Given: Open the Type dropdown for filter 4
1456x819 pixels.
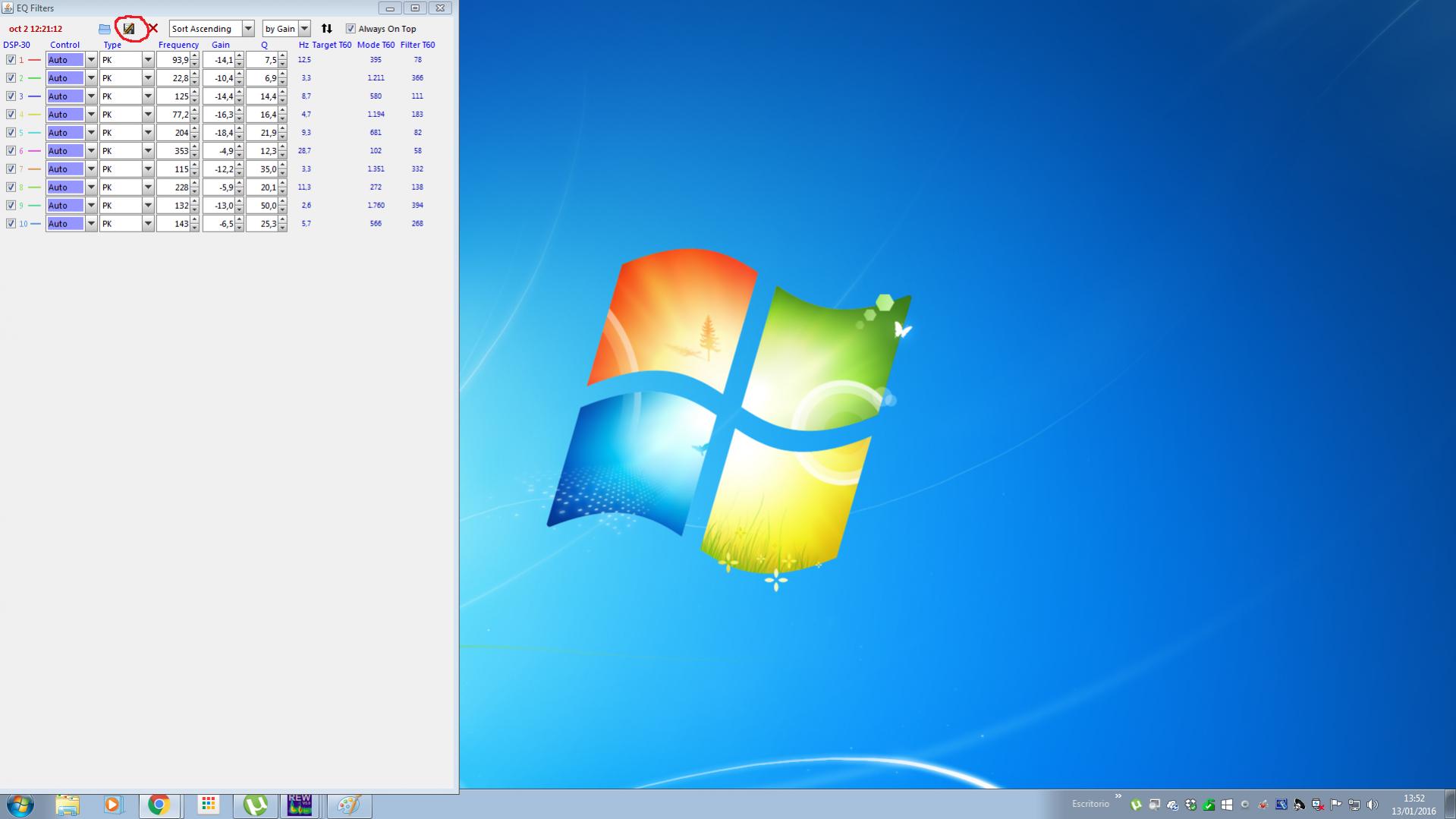Looking at the screenshot, I should [127, 115].
